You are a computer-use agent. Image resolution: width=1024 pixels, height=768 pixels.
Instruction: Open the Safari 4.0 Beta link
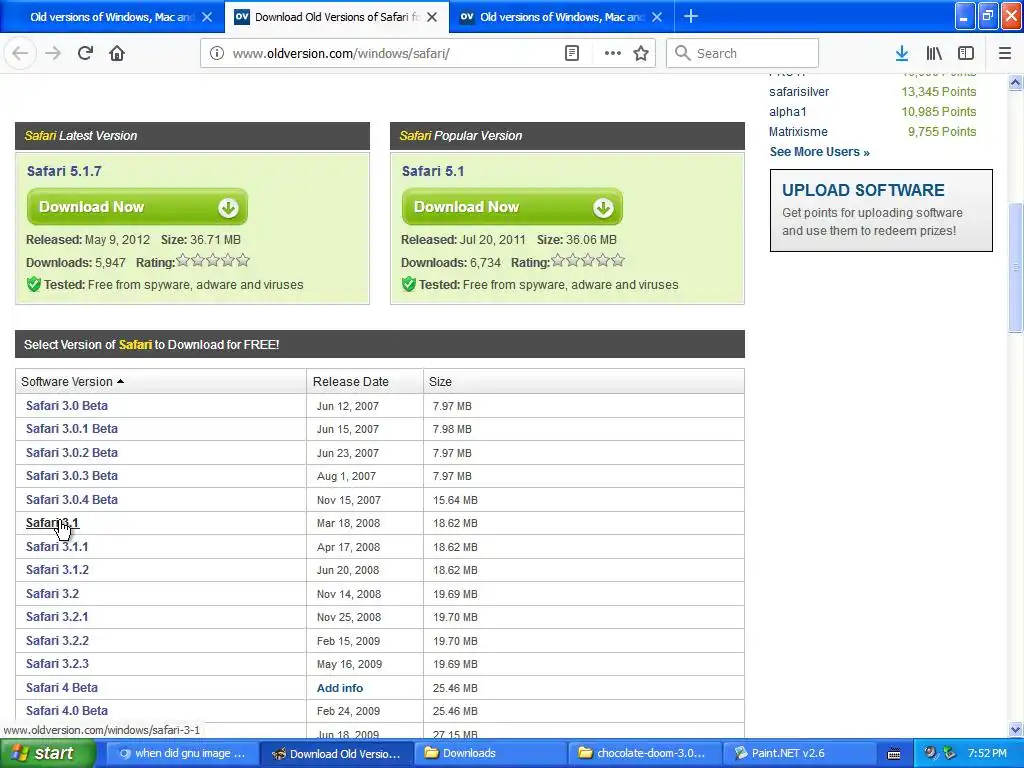coord(67,711)
